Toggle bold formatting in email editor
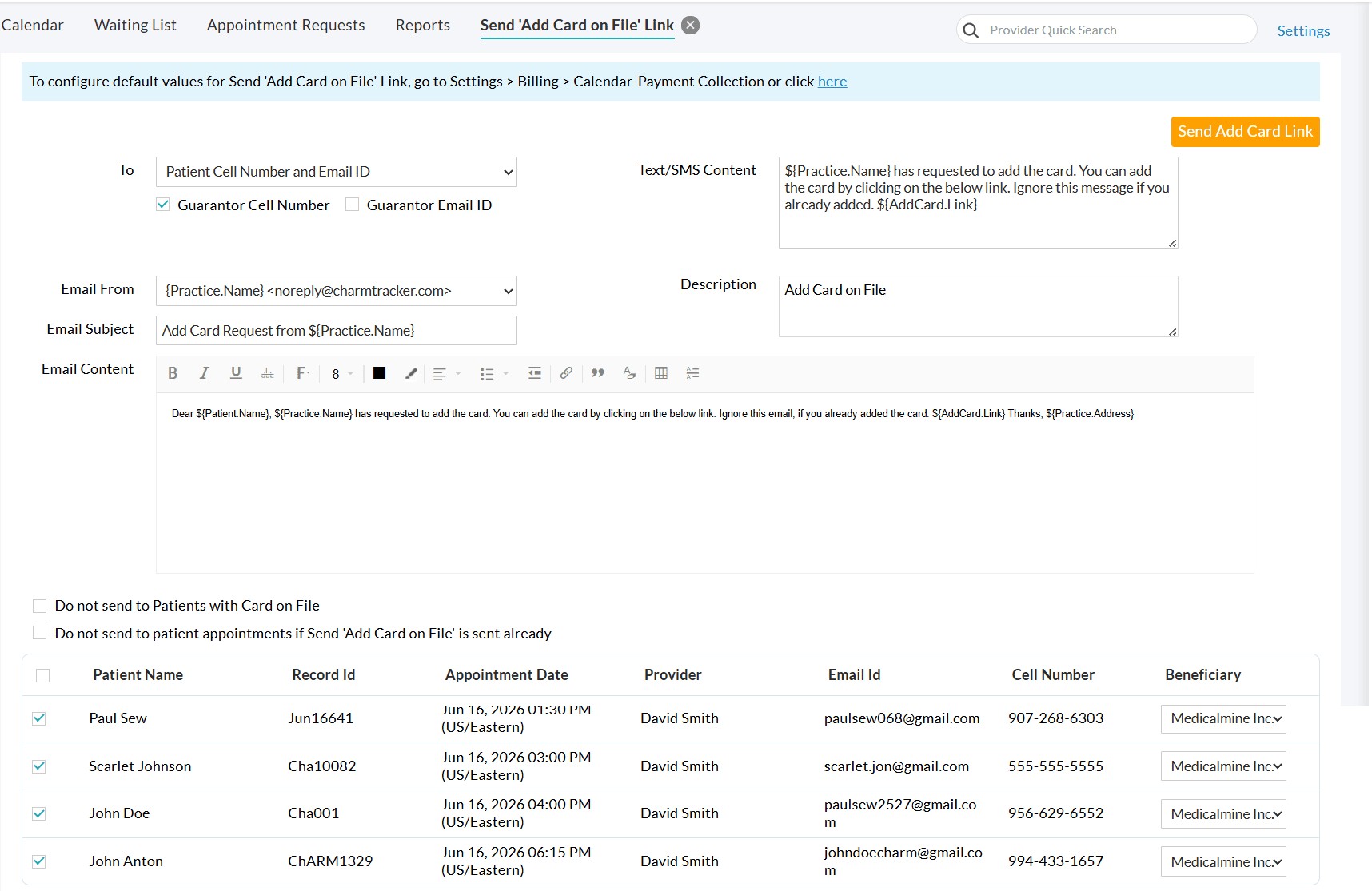The width and height of the screenshot is (1372, 891). pos(173,373)
